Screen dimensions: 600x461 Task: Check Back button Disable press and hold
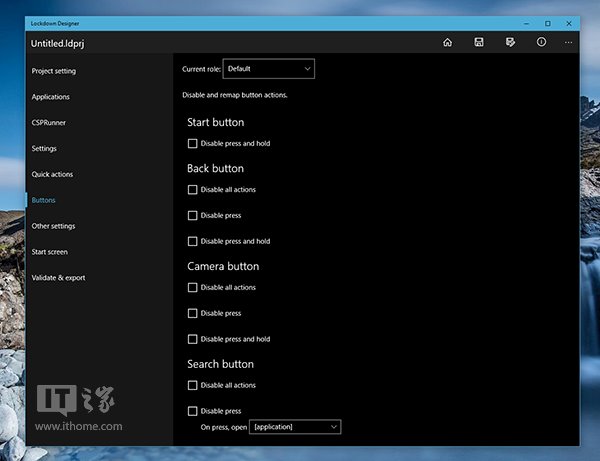click(x=192, y=241)
